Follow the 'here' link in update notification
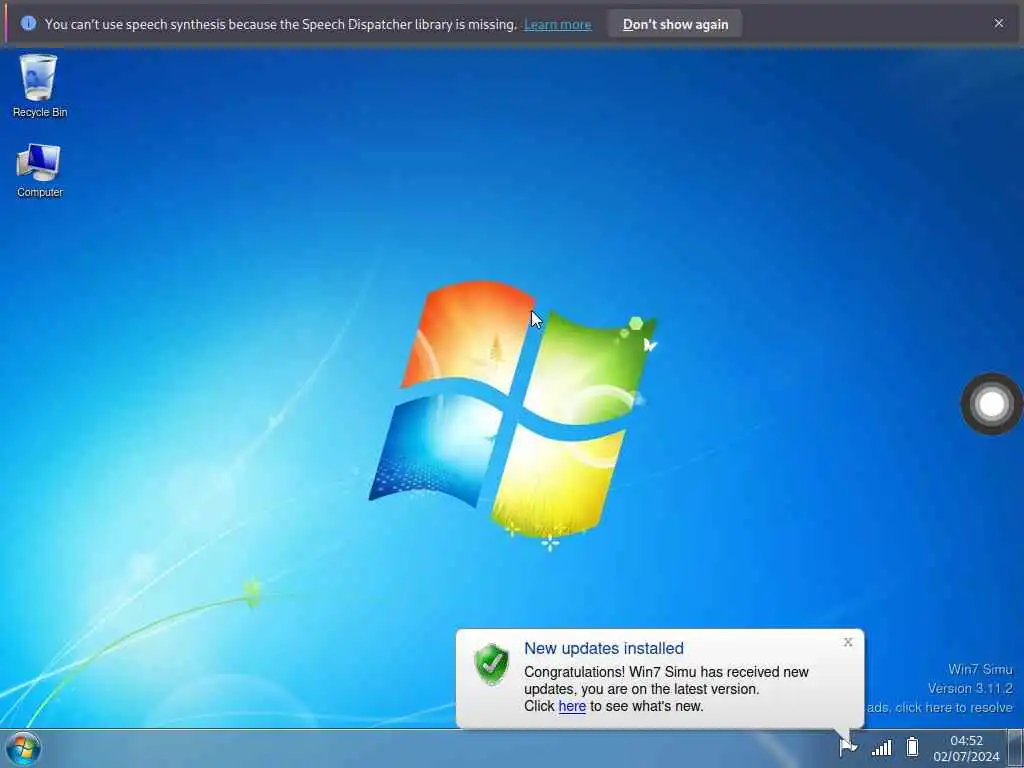Viewport: 1024px width, 768px height. tap(572, 706)
